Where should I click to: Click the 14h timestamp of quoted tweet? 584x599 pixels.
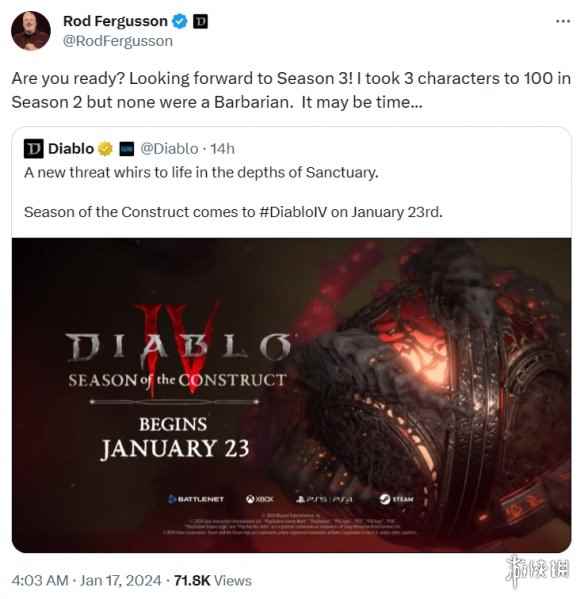[x=222, y=149]
